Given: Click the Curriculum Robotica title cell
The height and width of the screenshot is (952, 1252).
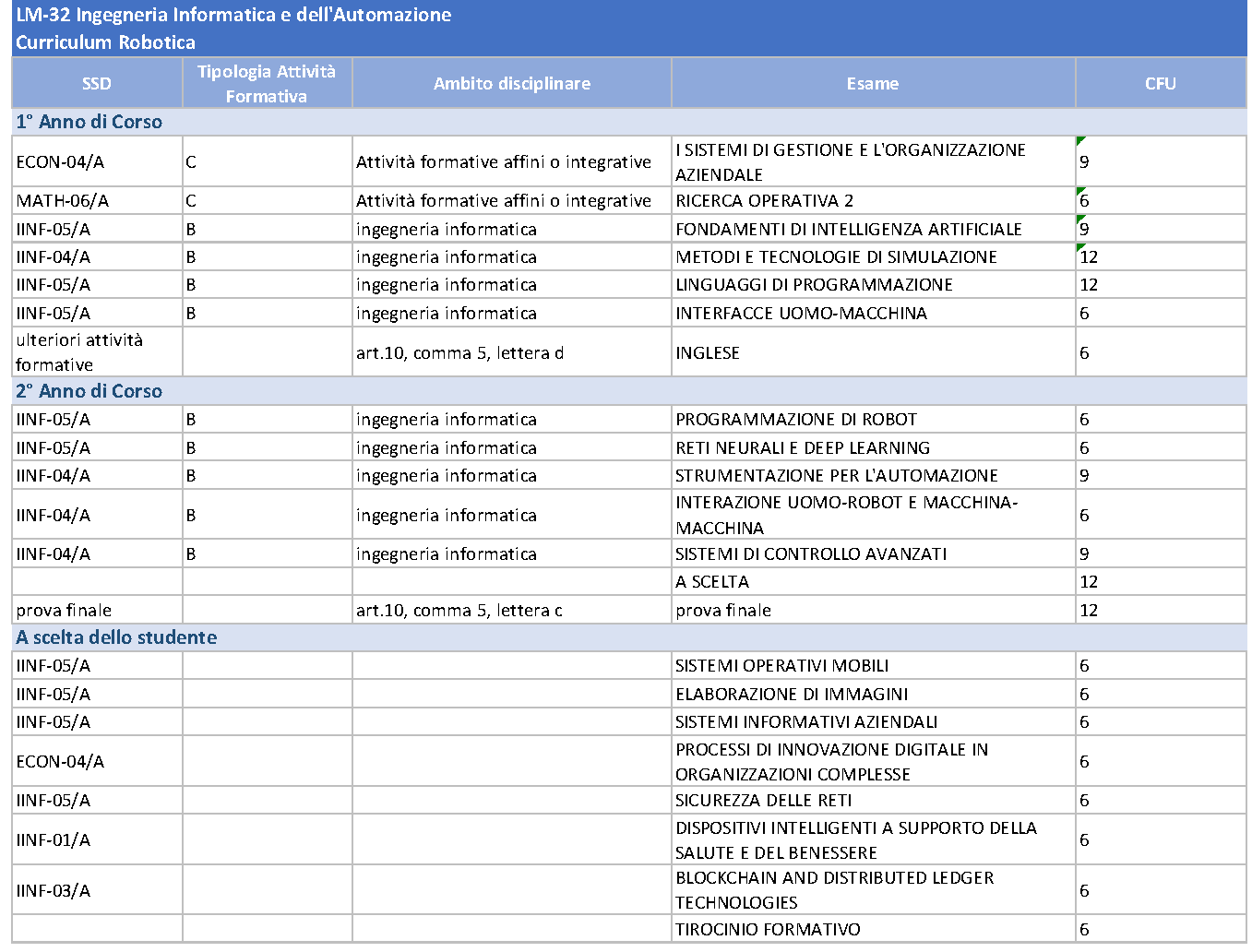Looking at the screenshot, I should pos(629,42).
